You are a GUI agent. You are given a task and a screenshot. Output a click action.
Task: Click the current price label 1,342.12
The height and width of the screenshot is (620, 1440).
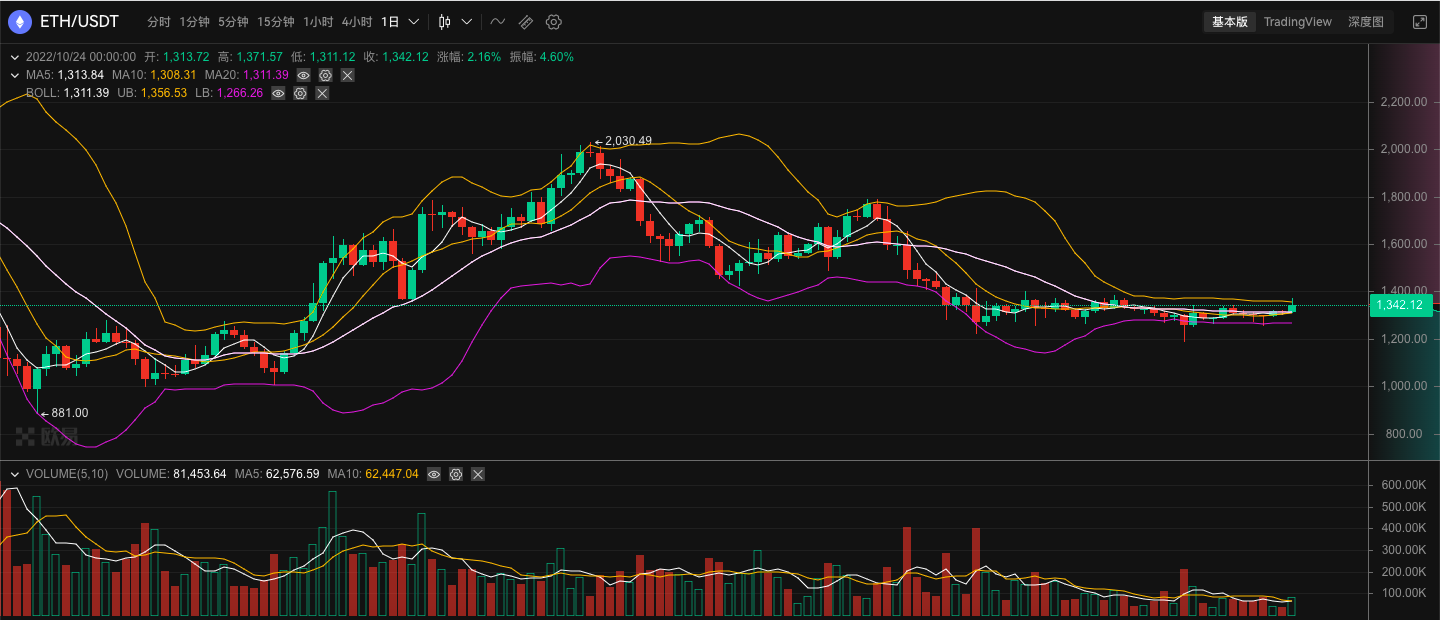[x=1399, y=305]
